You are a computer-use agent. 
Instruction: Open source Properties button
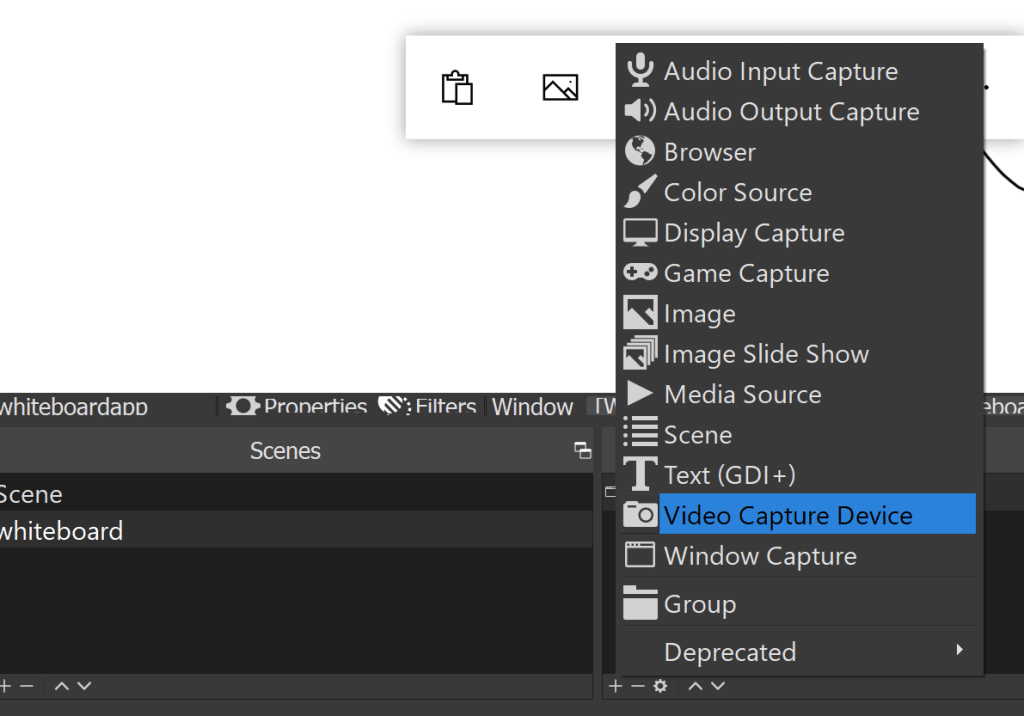coord(297,406)
